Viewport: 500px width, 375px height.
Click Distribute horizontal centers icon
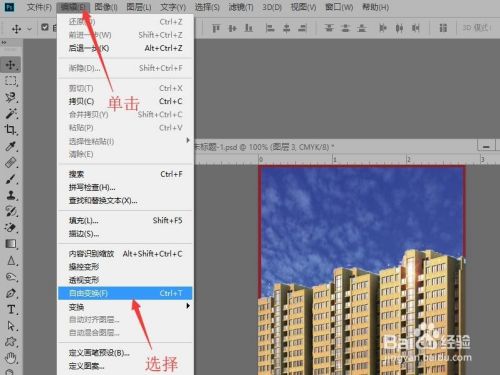[x=399, y=28]
